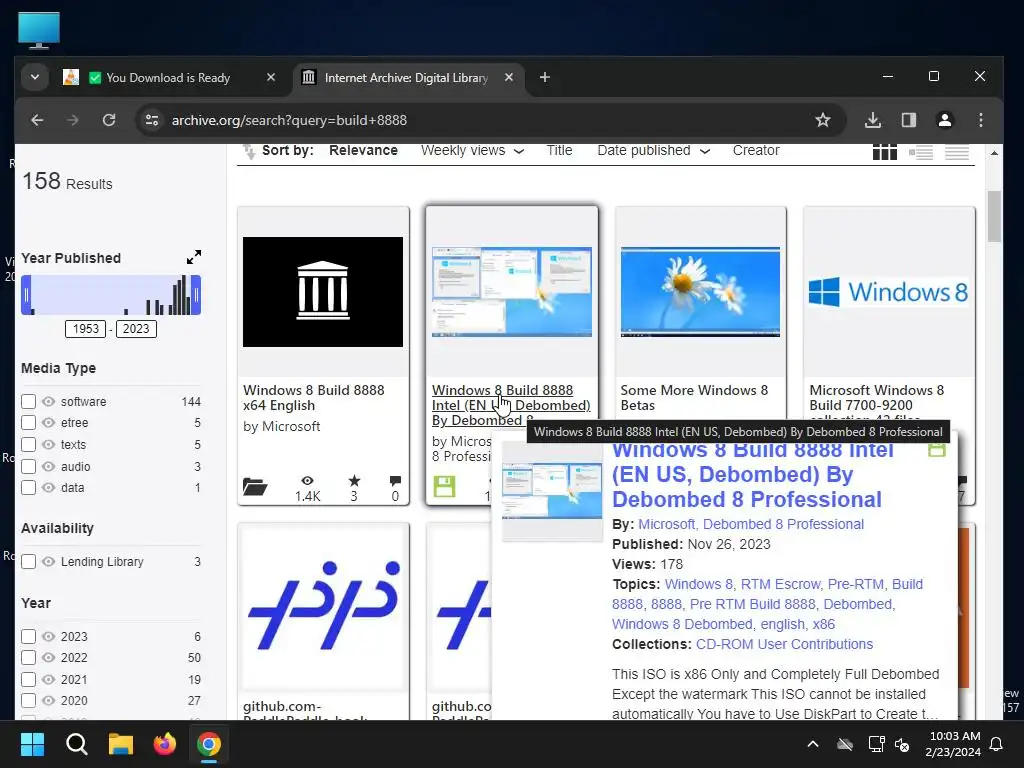The width and height of the screenshot is (1024, 768).
Task: Hide 2020 year facet with eye icon
Action: click(x=48, y=700)
